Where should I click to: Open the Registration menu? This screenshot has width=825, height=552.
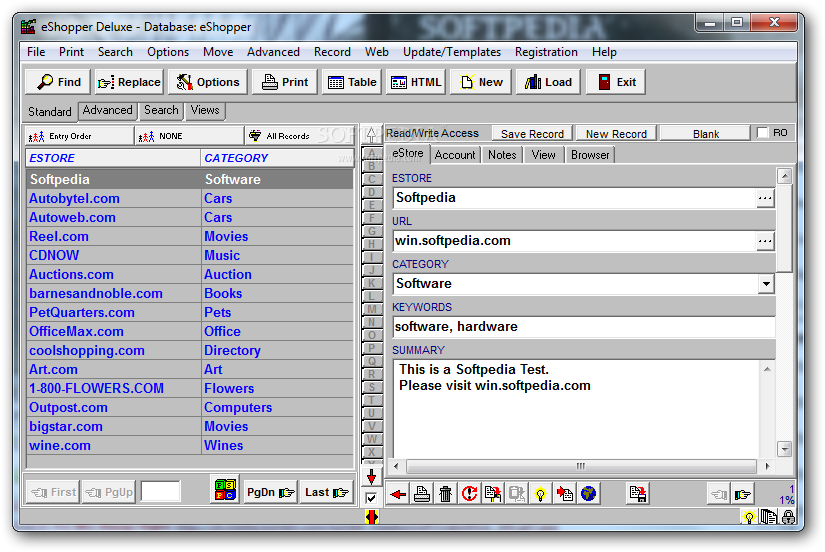point(546,52)
